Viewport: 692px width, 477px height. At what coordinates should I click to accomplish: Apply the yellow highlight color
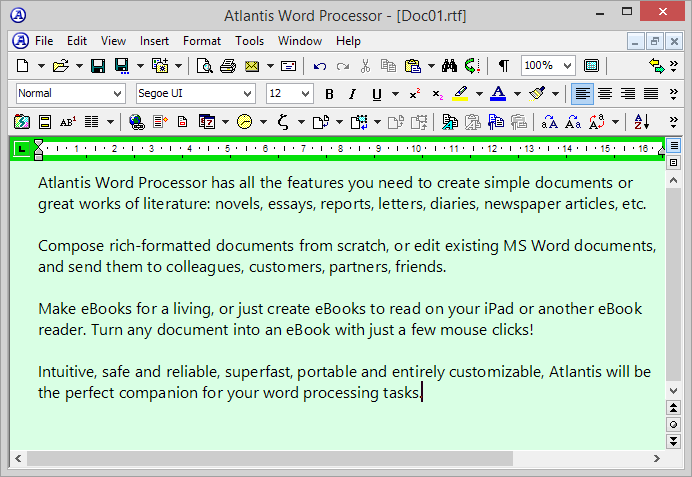click(x=460, y=94)
